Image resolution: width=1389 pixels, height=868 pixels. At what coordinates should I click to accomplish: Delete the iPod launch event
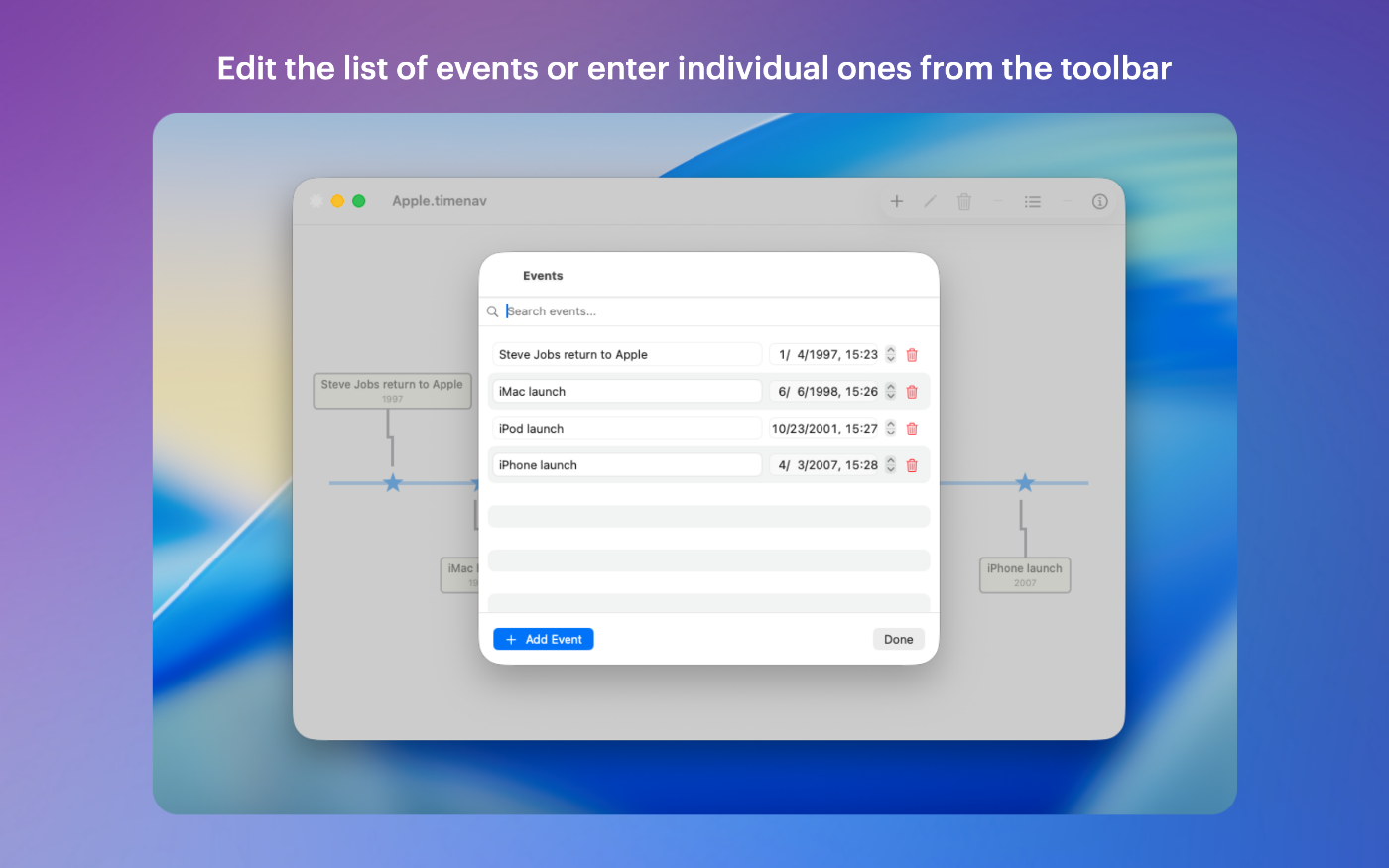(912, 429)
